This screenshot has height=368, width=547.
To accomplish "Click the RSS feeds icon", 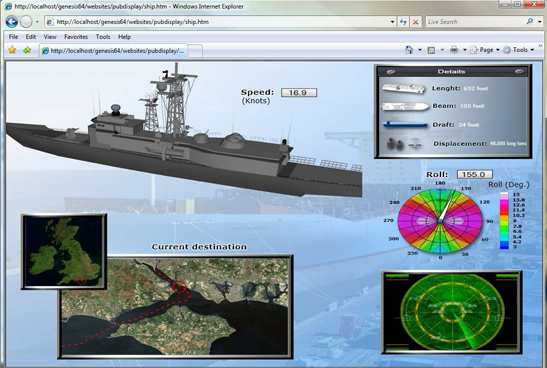I will (x=432, y=50).
